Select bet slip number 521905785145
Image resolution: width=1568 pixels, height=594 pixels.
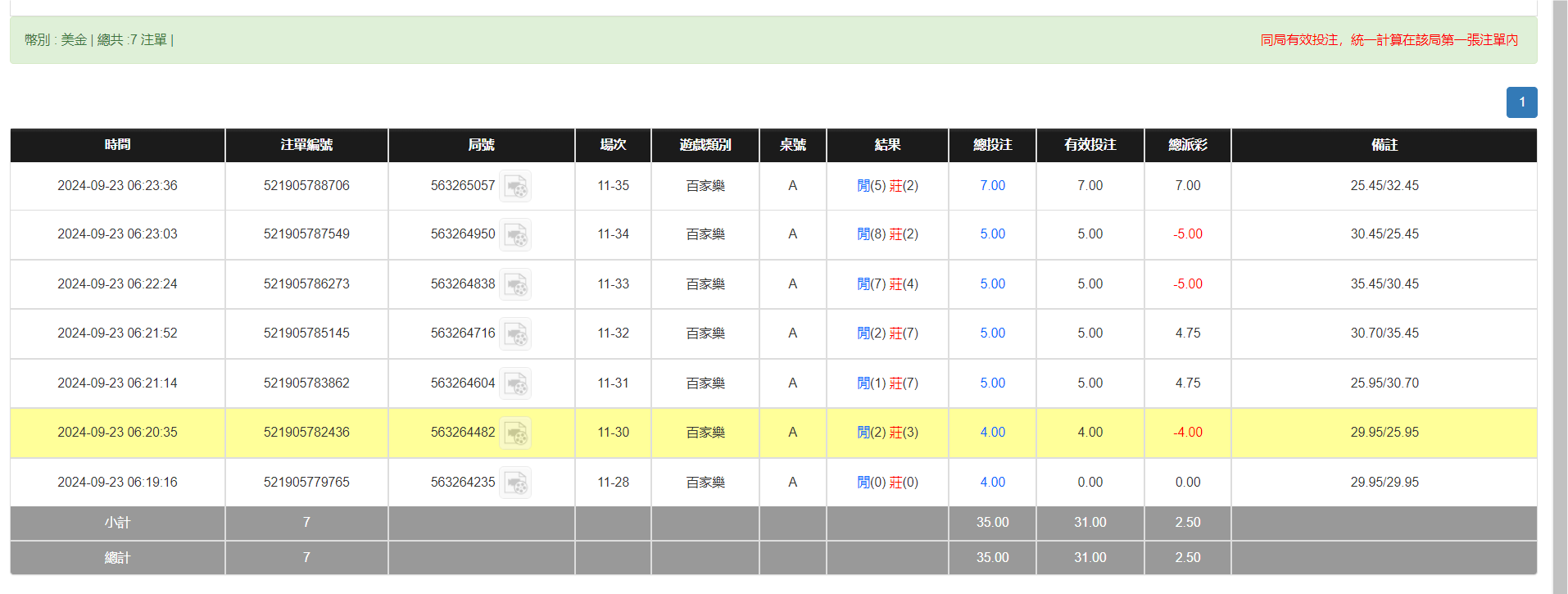(x=306, y=333)
